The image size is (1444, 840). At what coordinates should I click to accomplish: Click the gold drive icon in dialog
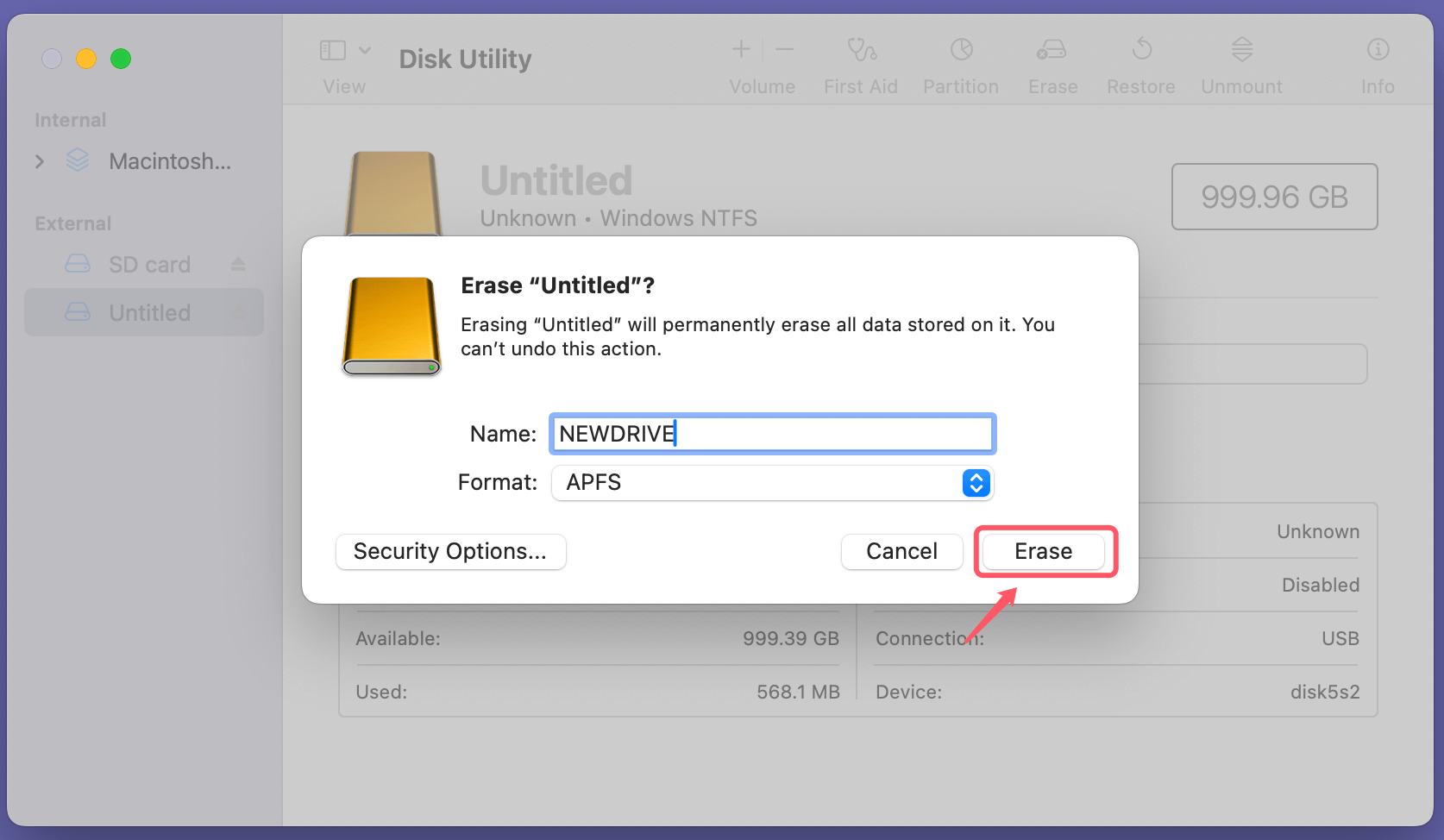click(x=392, y=326)
